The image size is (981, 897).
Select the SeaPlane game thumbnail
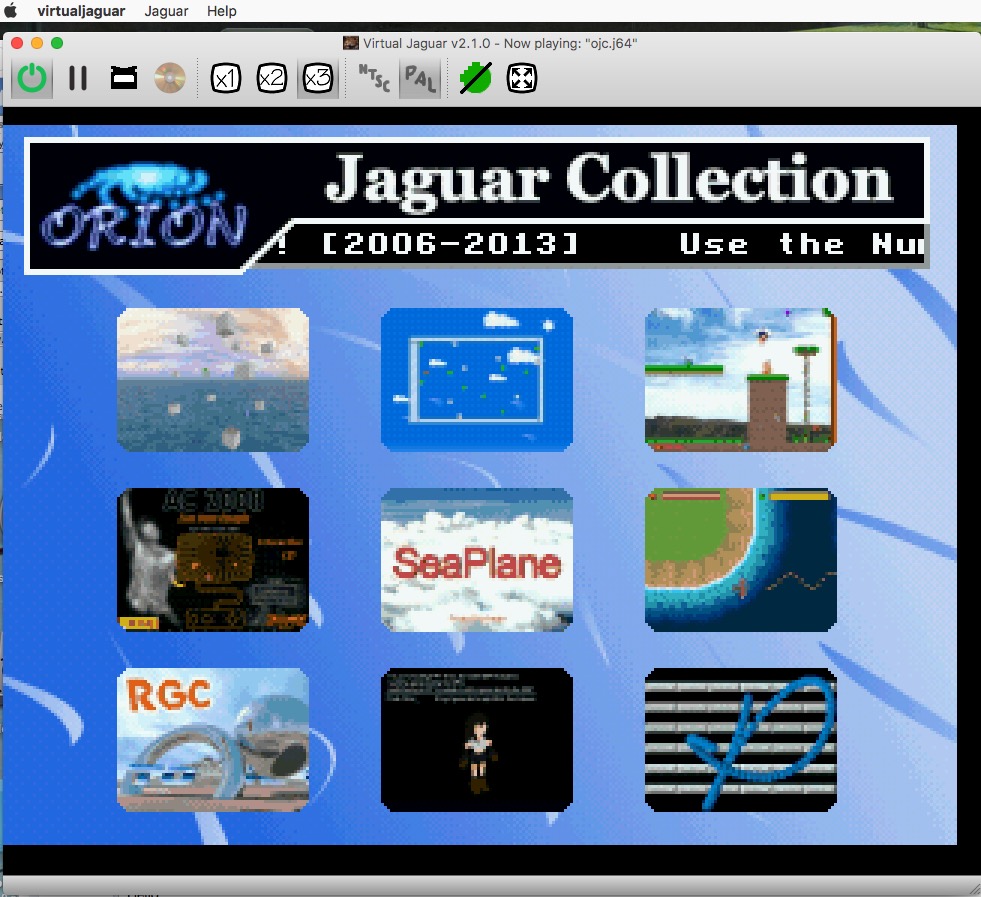point(477,560)
